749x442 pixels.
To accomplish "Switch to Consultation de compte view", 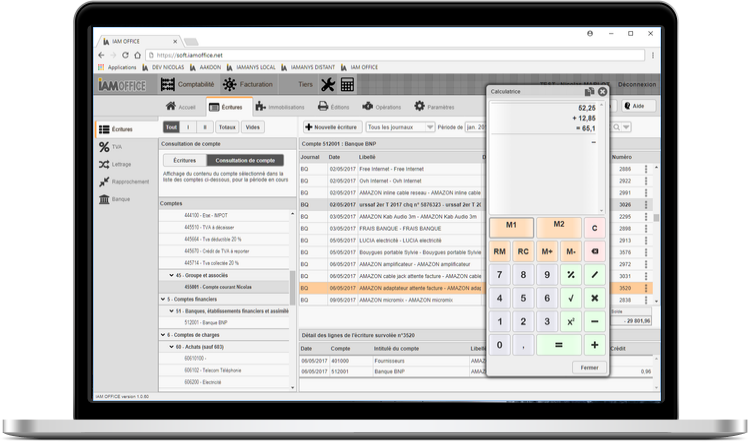I will (x=245, y=160).
